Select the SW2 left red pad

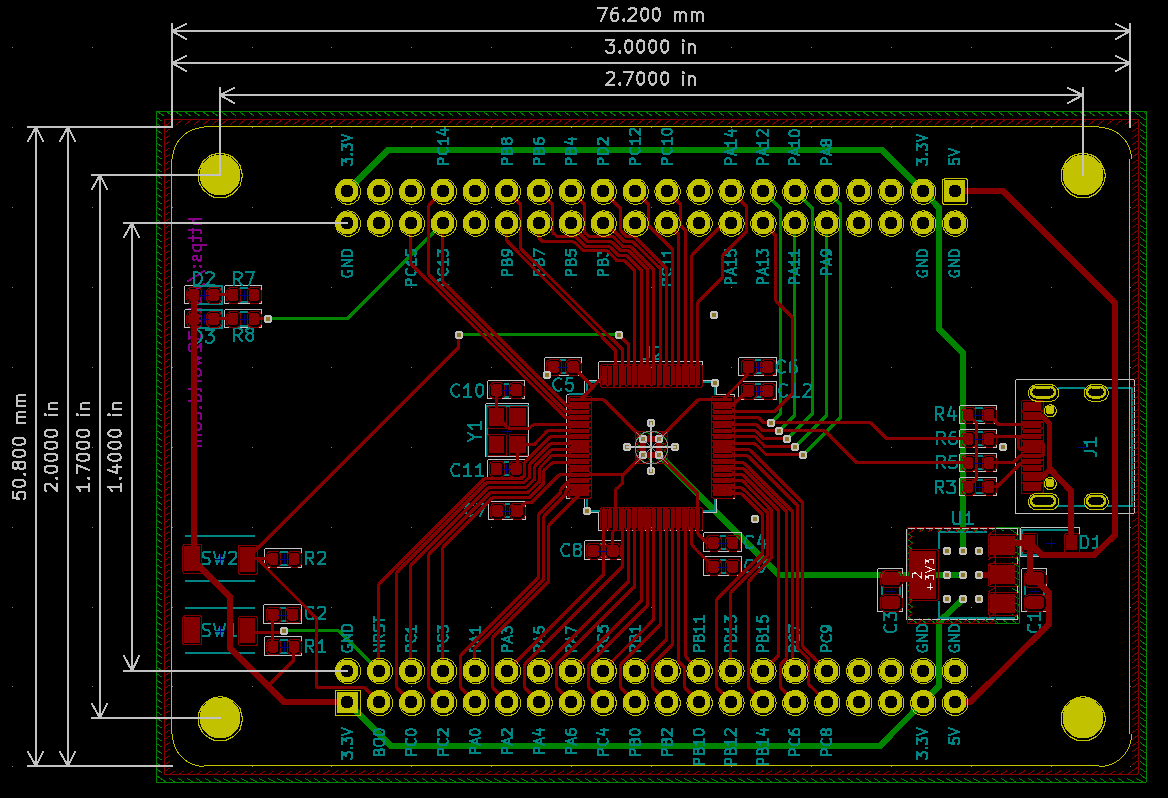pyautogui.click(x=192, y=558)
